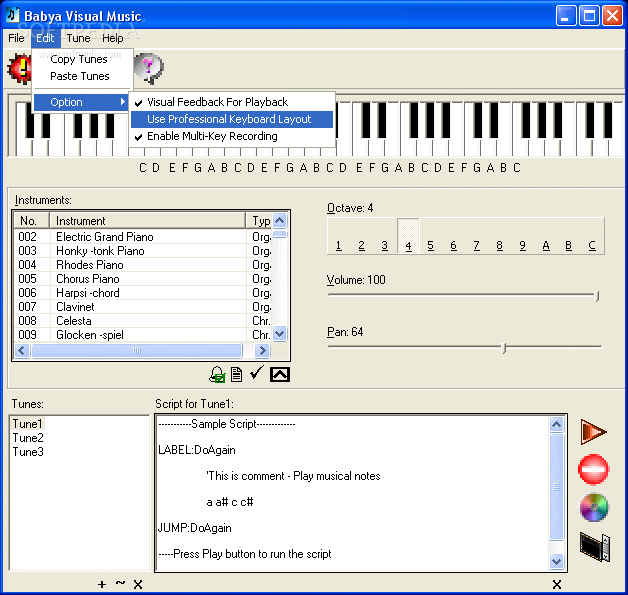The image size is (628, 595).
Task: Click script box scroll down arrow
Action: click(x=557, y=561)
